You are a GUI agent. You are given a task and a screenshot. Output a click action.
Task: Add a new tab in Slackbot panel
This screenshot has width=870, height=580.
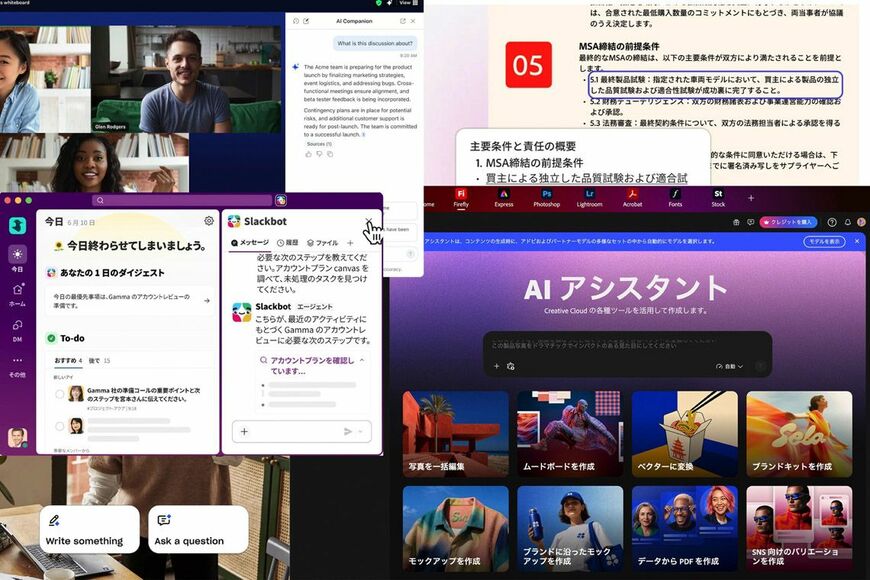coord(350,243)
